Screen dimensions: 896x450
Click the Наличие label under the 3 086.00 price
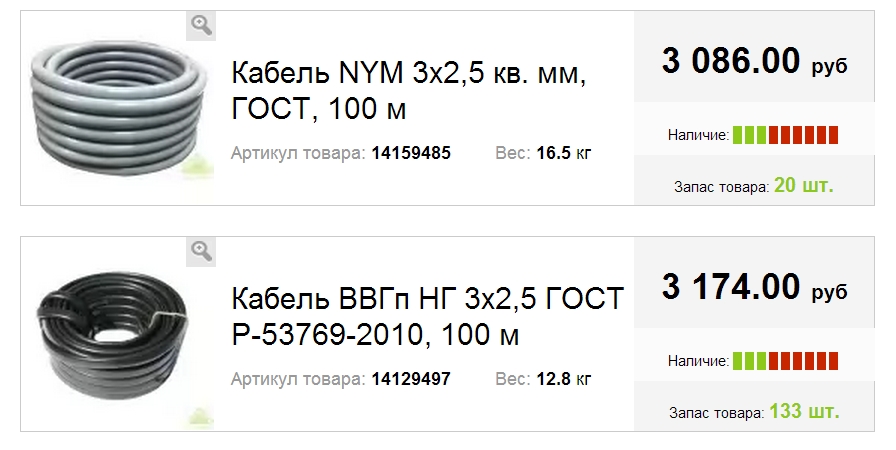[697, 135]
